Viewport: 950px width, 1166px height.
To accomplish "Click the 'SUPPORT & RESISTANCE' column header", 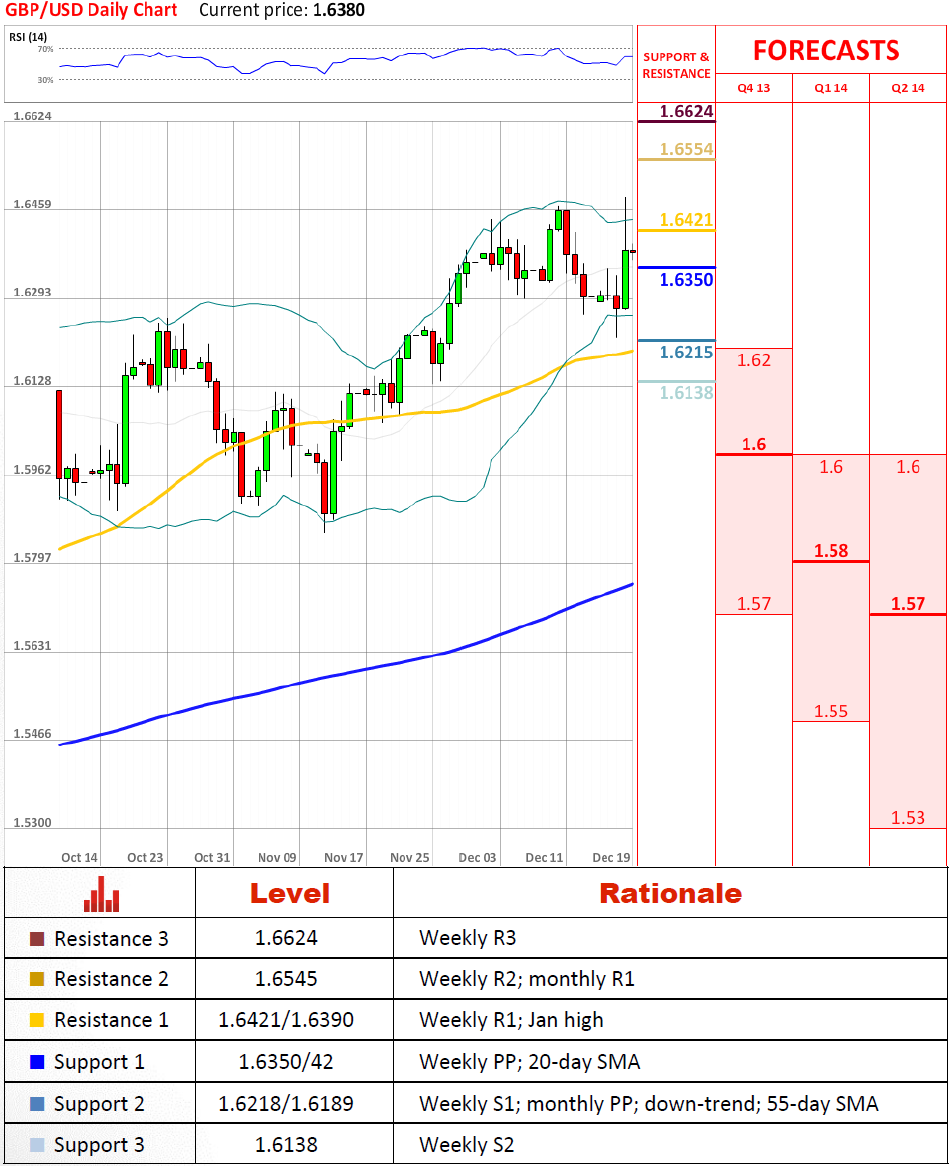I will 676,65.
